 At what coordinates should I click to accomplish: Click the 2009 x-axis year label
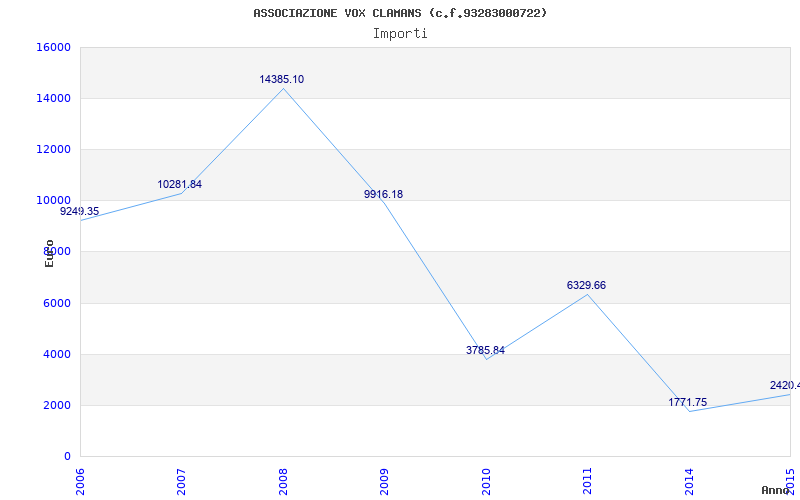click(384, 481)
